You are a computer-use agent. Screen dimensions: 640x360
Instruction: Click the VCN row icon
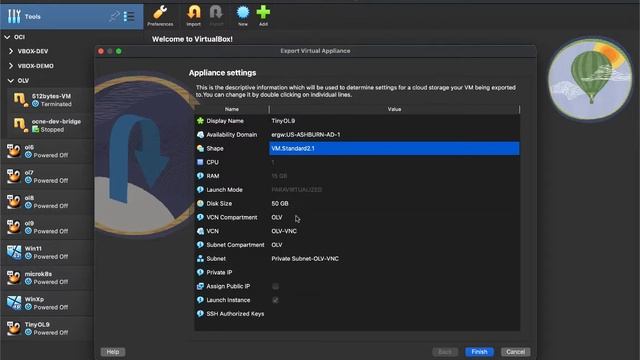click(x=200, y=231)
